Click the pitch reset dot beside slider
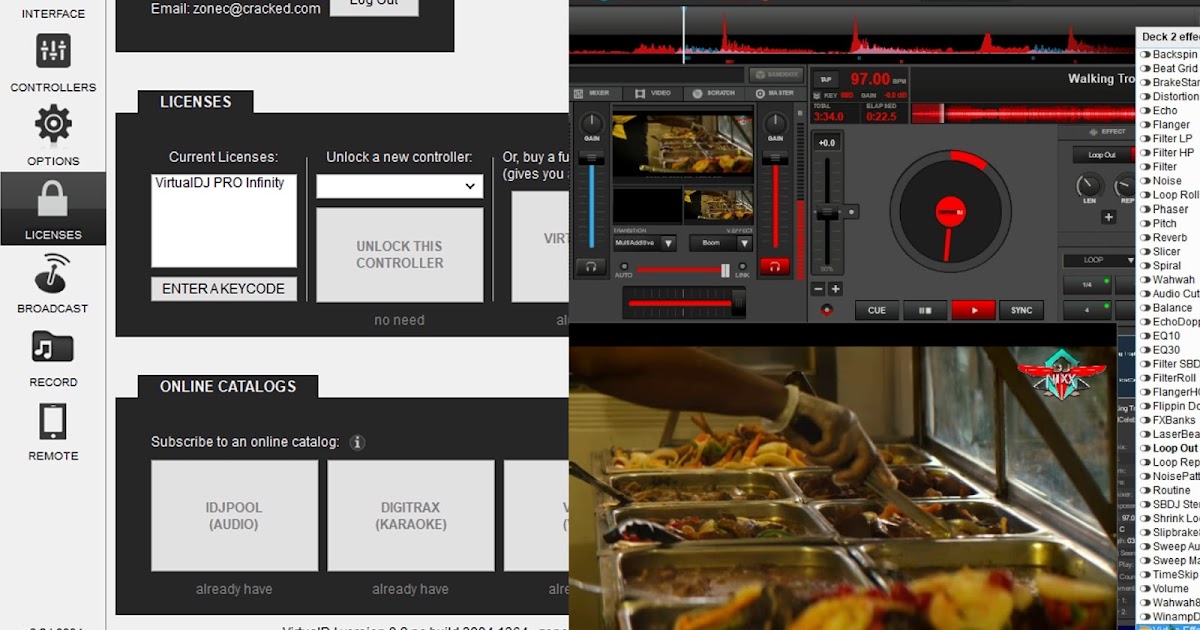This screenshot has height=630, width=1200. point(851,211)
